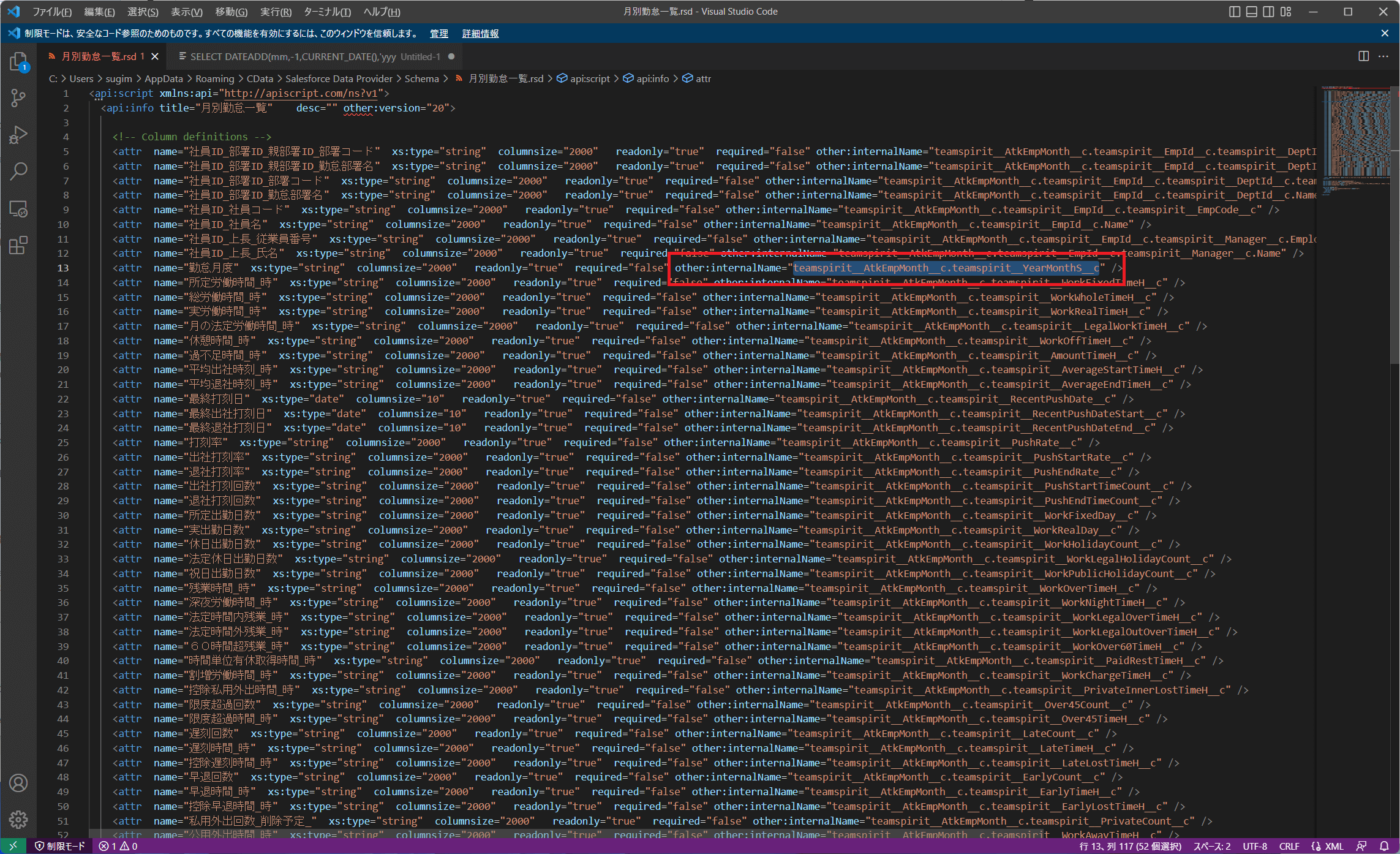
Task: Open the Manage gear menu
Action: click(18, 819)
